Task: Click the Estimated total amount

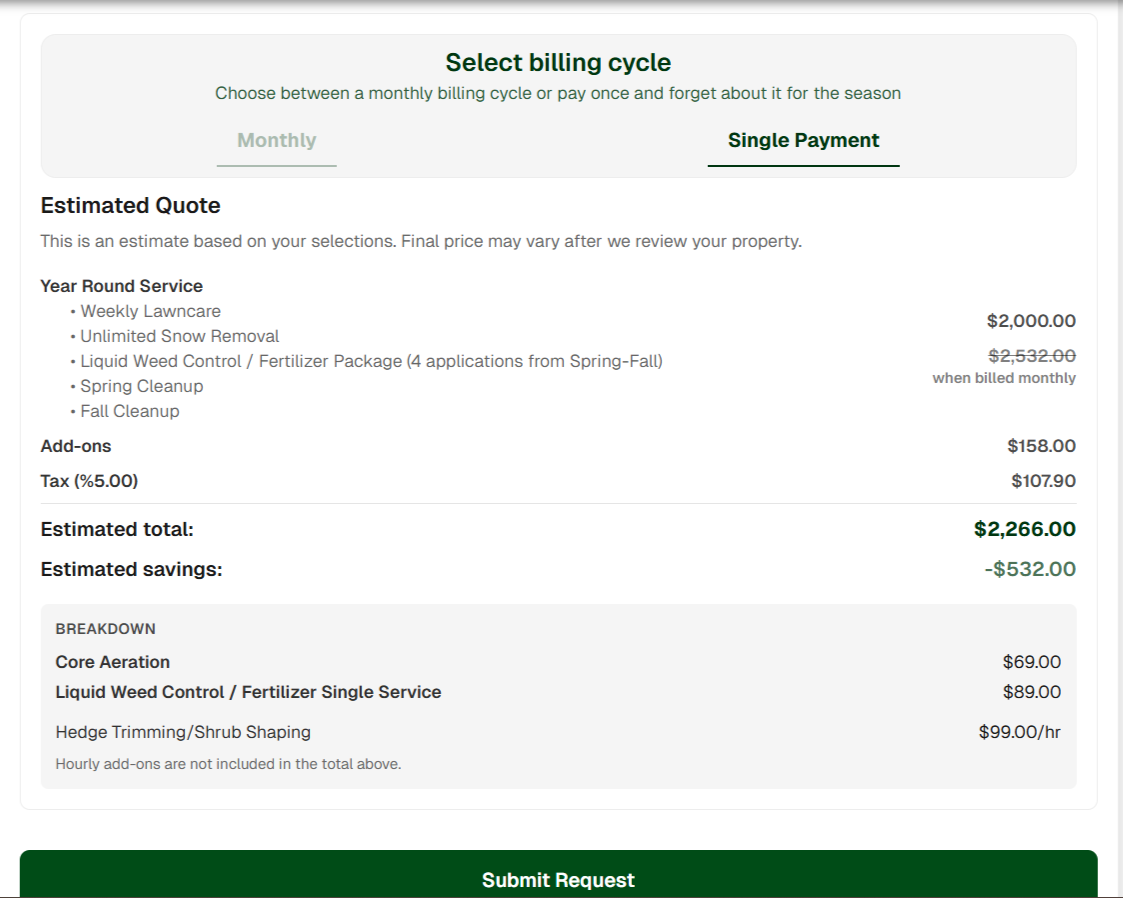Action: (1025, 529)
